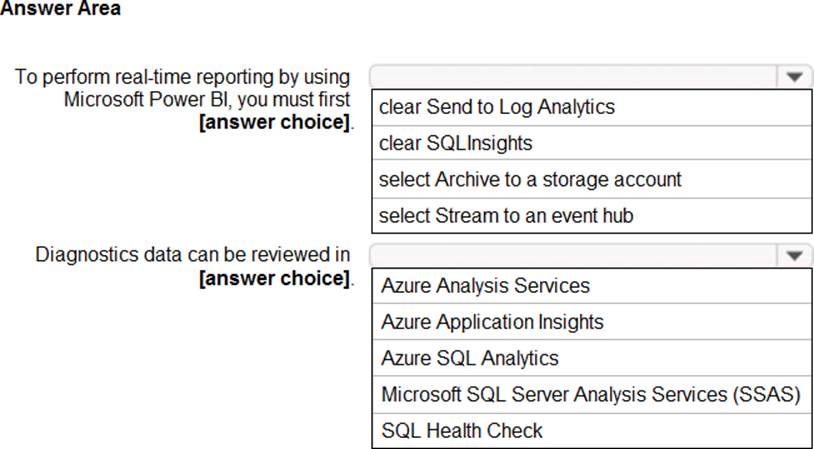Pick 'select Archive to a storage account'
Viewport: 814px width, 449px height.
click(530, 180)
